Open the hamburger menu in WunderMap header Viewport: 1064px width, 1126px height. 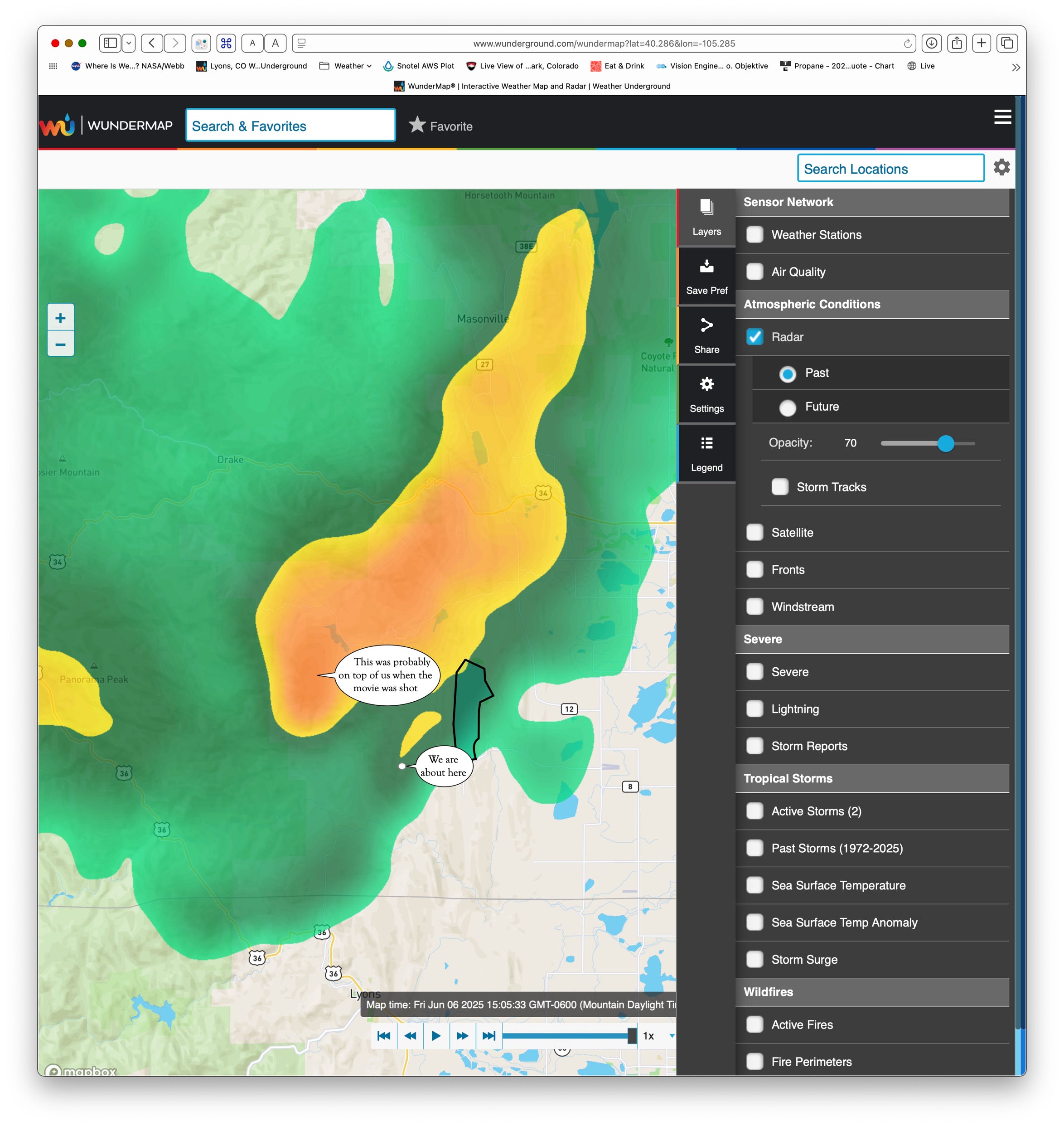[1002, 117]
